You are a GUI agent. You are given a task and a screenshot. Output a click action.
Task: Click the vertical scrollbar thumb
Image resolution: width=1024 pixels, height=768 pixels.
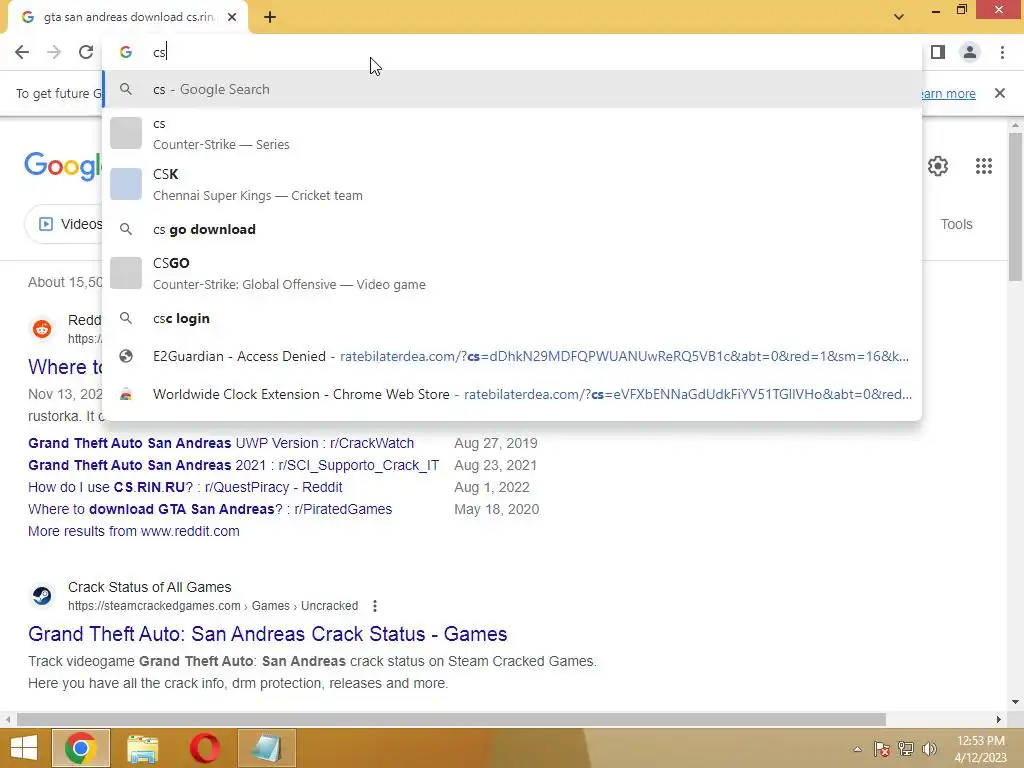(1015, 206)
